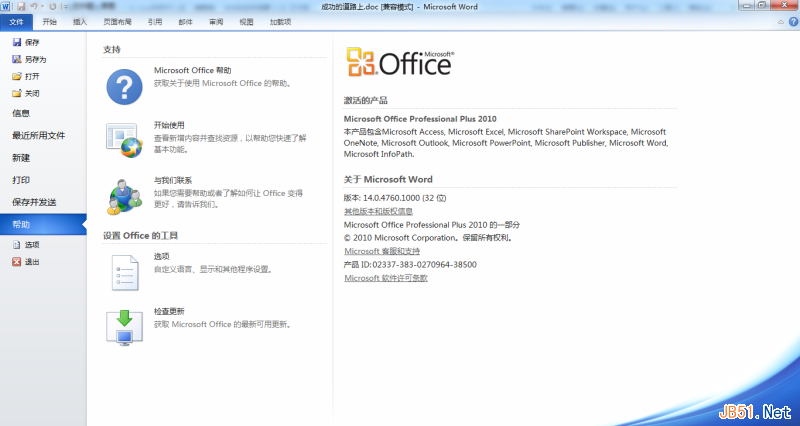Click the '激活的产品' heading

click(x=365, y=101)
